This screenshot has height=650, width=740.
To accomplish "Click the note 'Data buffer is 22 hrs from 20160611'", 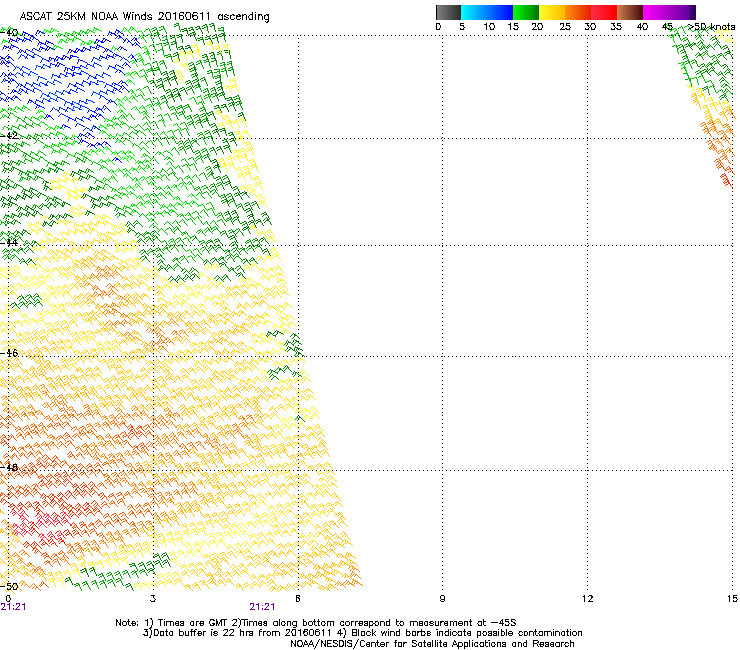I will (240, 633).
